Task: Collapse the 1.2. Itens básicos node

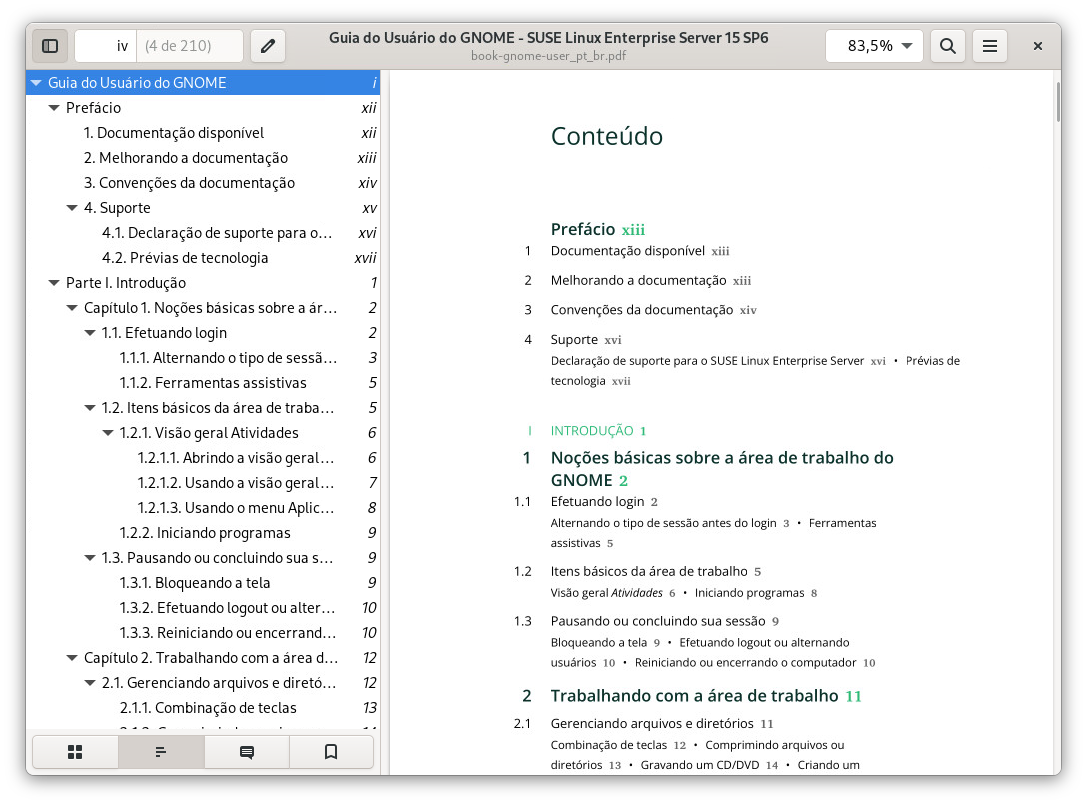Action: pos(90,408)
